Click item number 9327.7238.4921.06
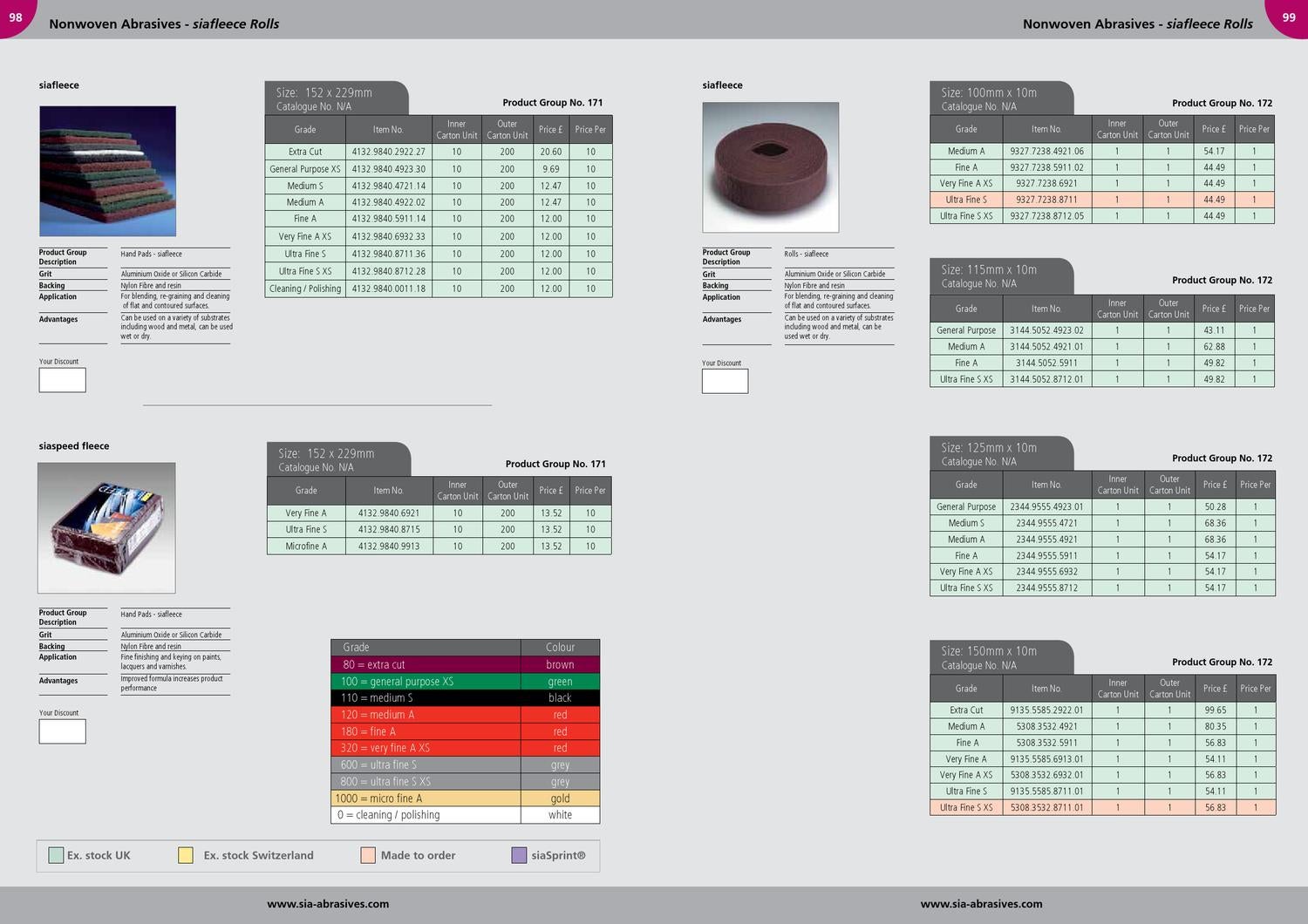The height and width of the screenshot is (924, 1308). tap(1047, 151)
